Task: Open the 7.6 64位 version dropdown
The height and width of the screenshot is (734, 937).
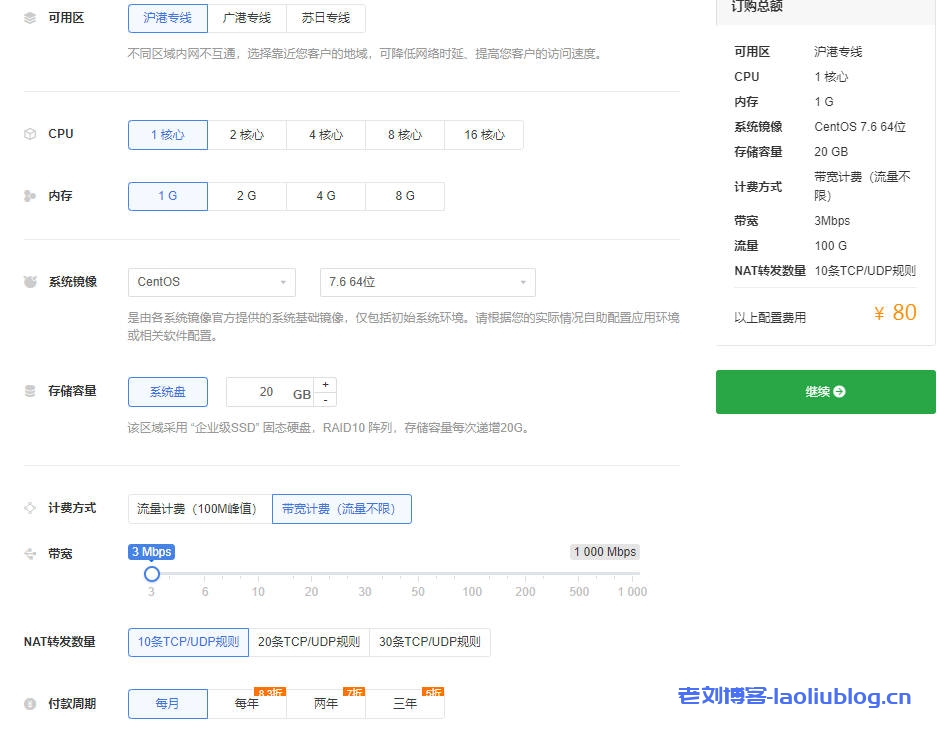Action: click(x=427, y=283)
